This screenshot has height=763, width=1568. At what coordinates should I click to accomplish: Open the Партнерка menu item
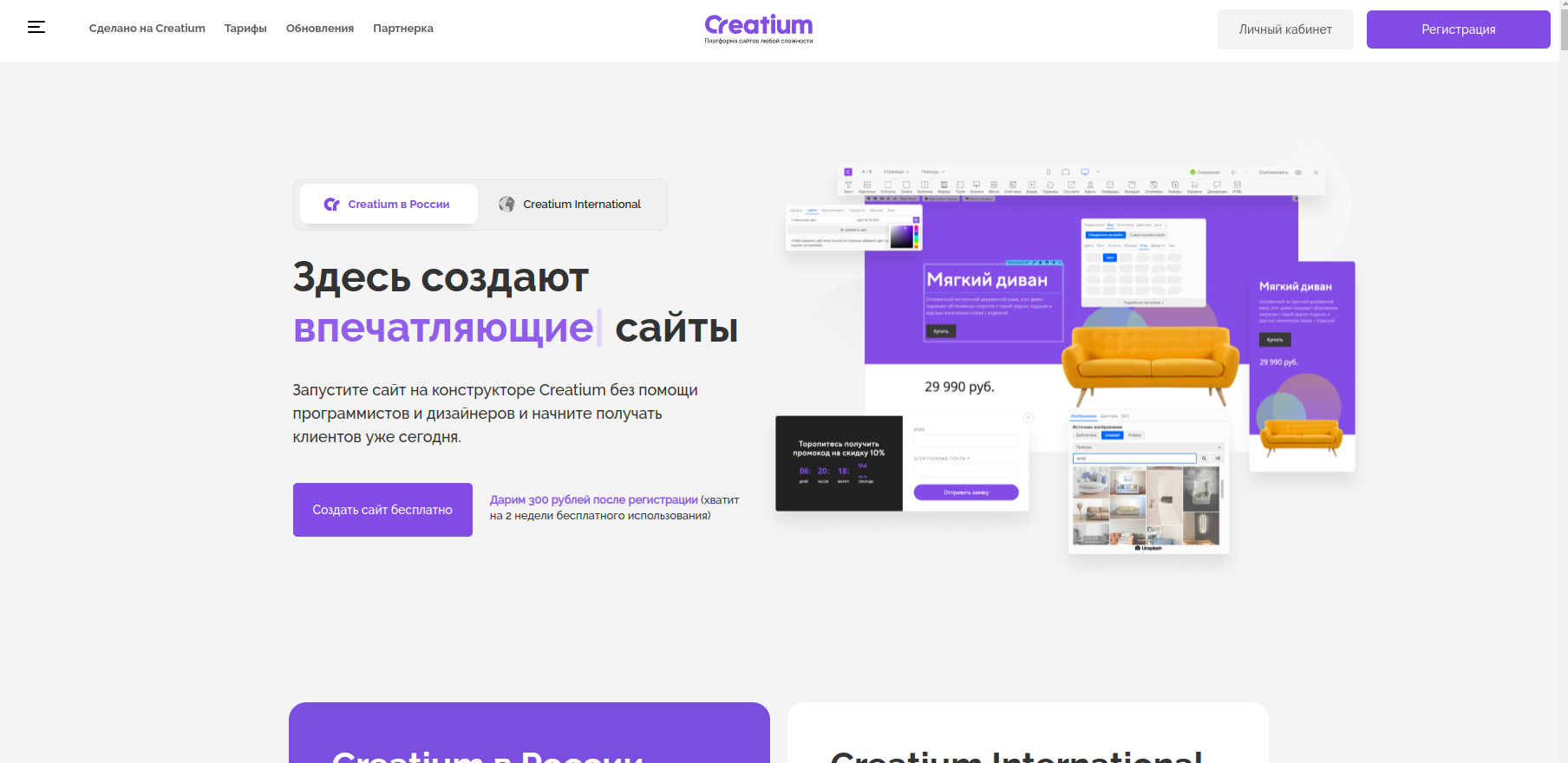(x=403, y=29)
